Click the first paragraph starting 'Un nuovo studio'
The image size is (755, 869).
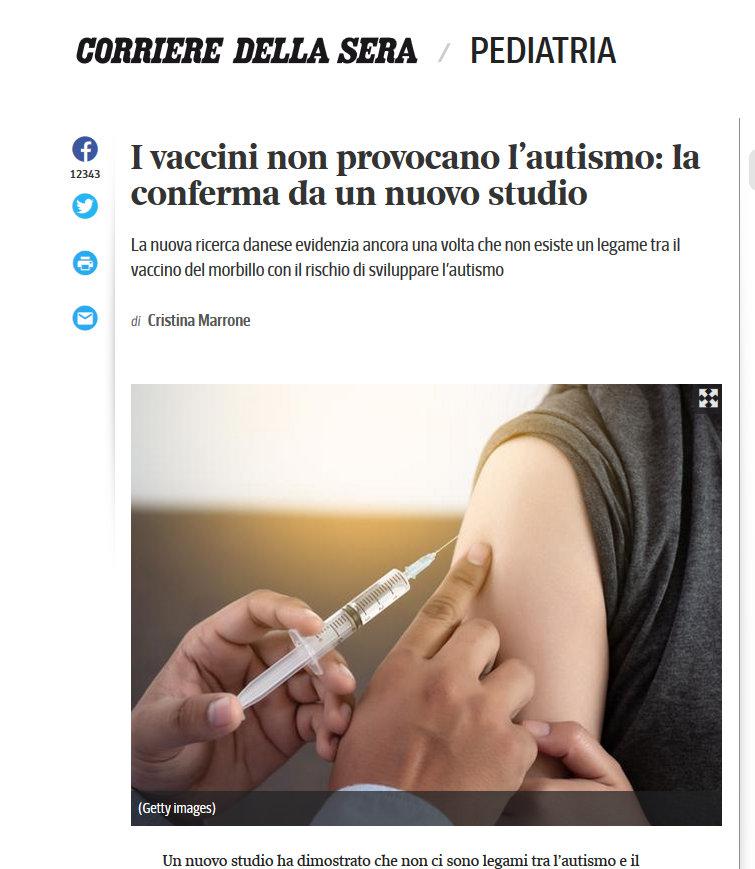pos(401,861)
